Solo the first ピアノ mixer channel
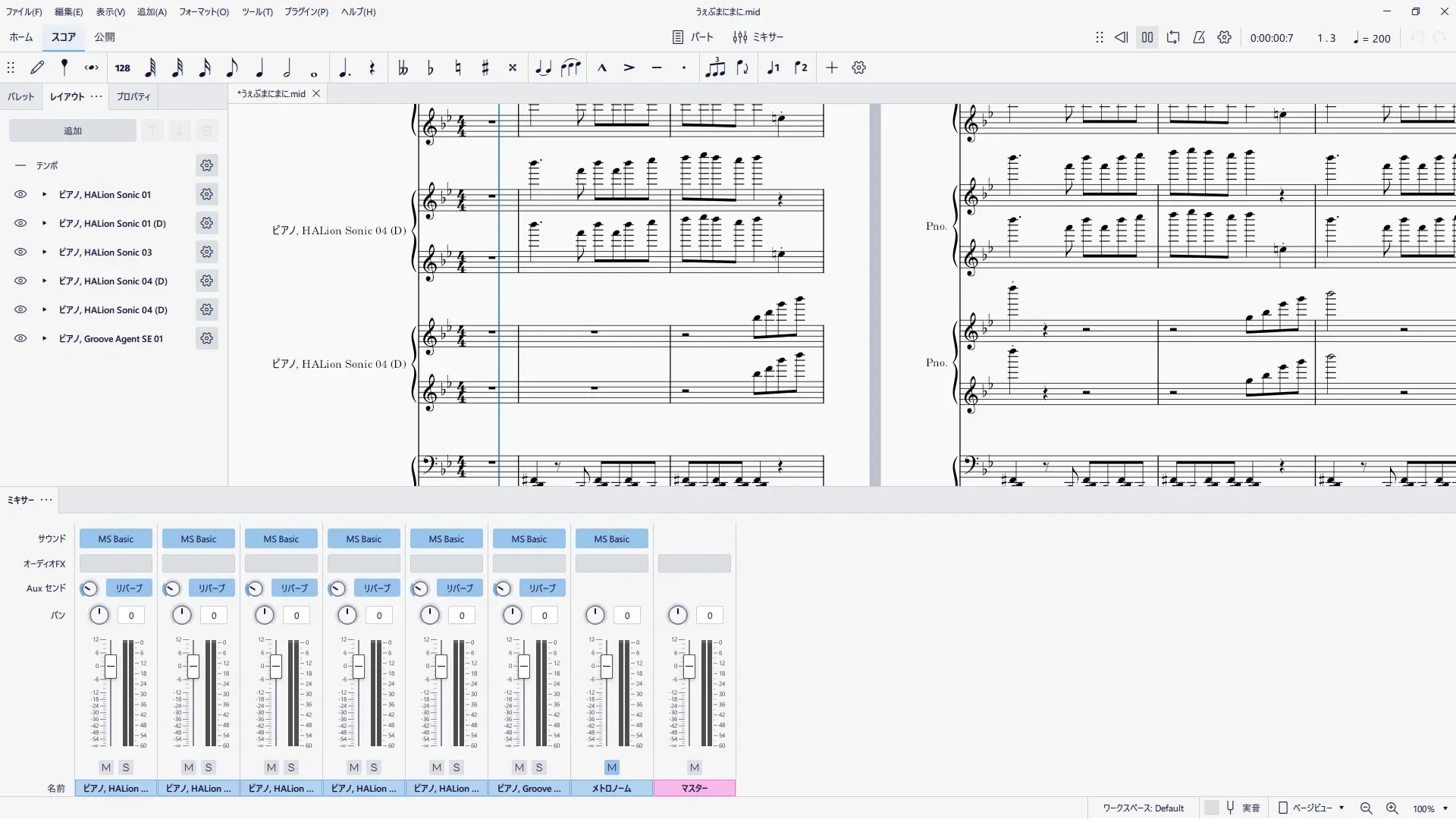Image resolution: width=1456 pixels, height=819 pixels. pos(127,767)
